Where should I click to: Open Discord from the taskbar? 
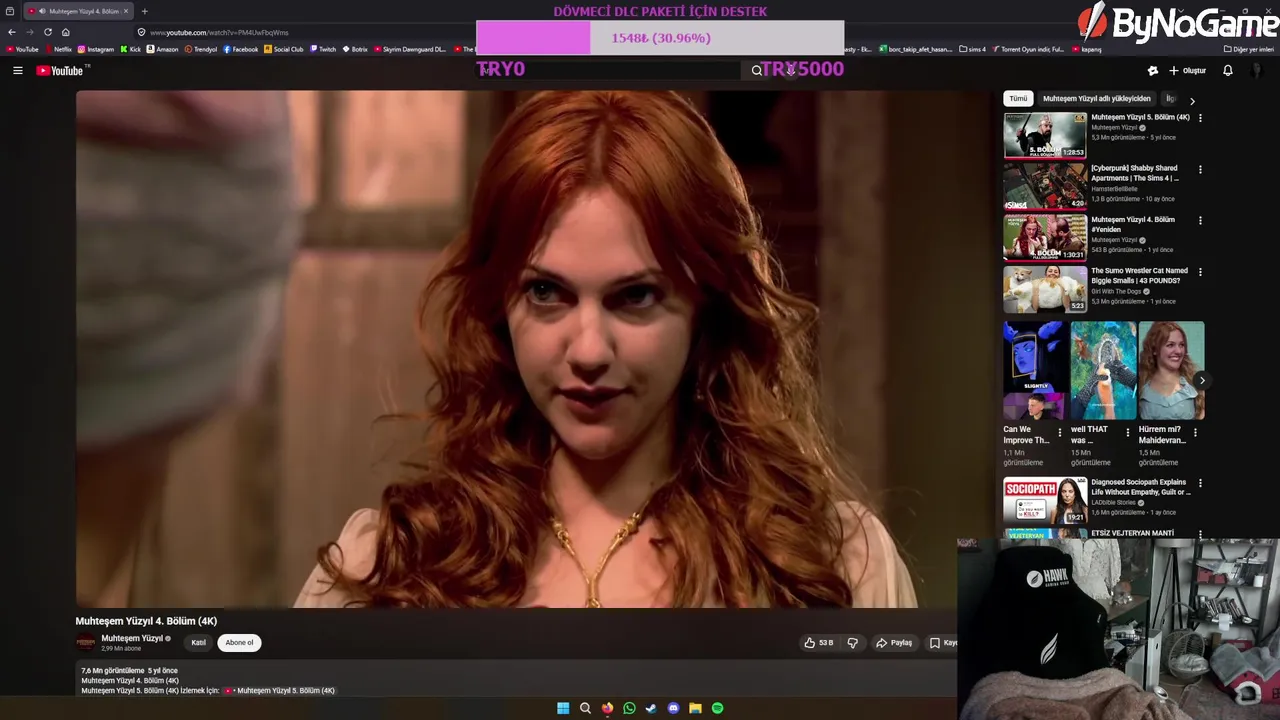(x=673, y=708)
